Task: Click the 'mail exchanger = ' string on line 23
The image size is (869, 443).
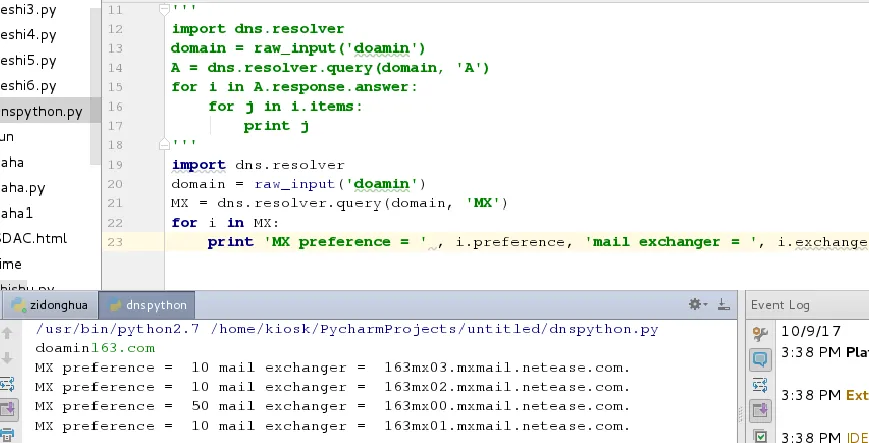Action: tap(674, 242)
